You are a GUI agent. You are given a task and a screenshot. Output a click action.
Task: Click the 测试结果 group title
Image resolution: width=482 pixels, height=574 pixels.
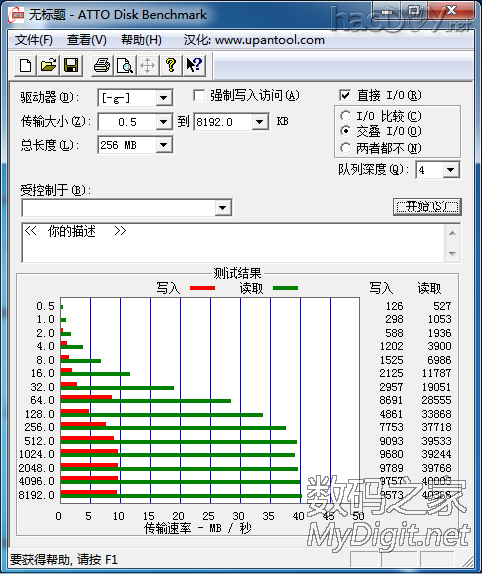(238, 273)
